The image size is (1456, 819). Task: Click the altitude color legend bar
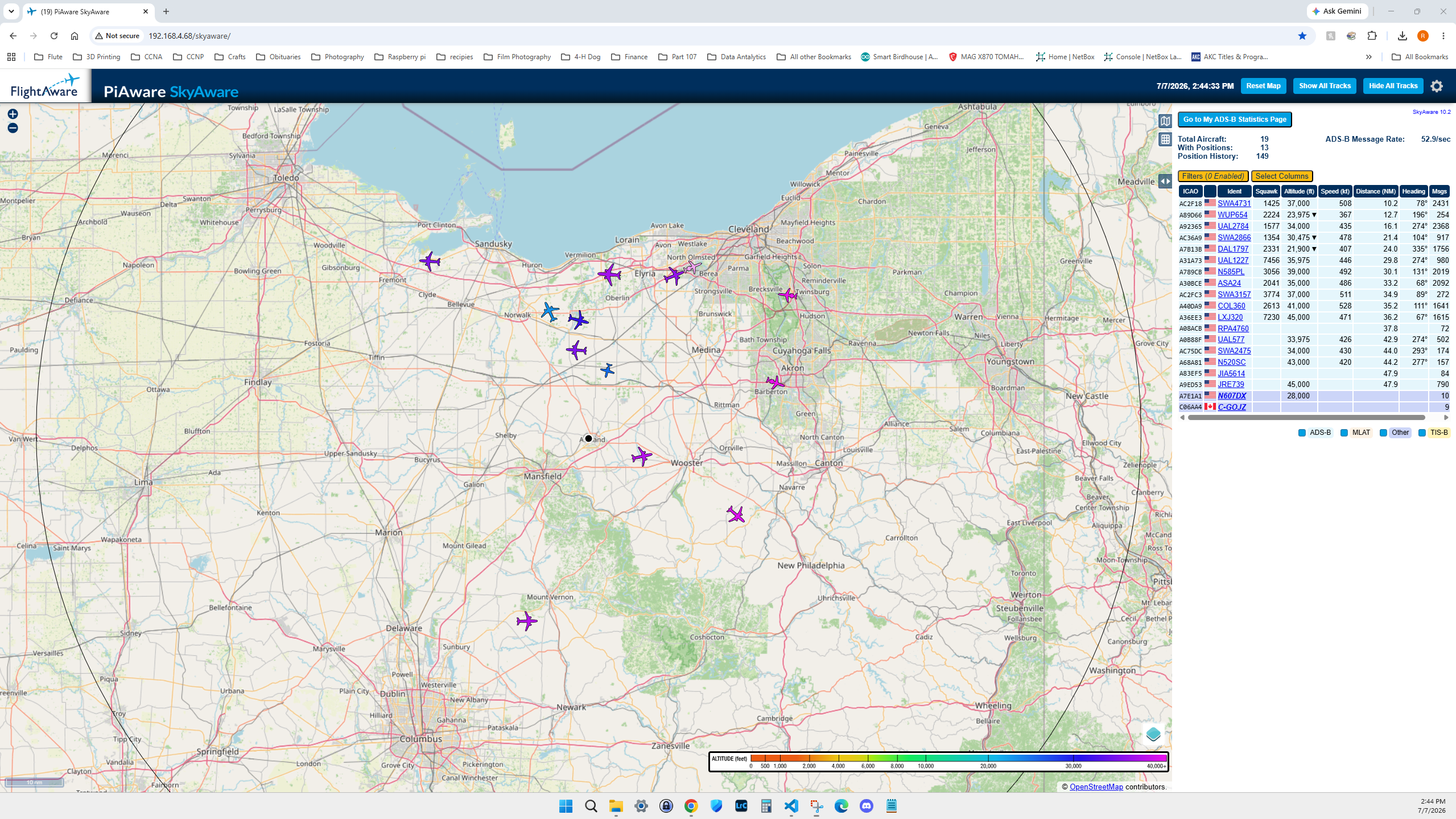[938, 762]
